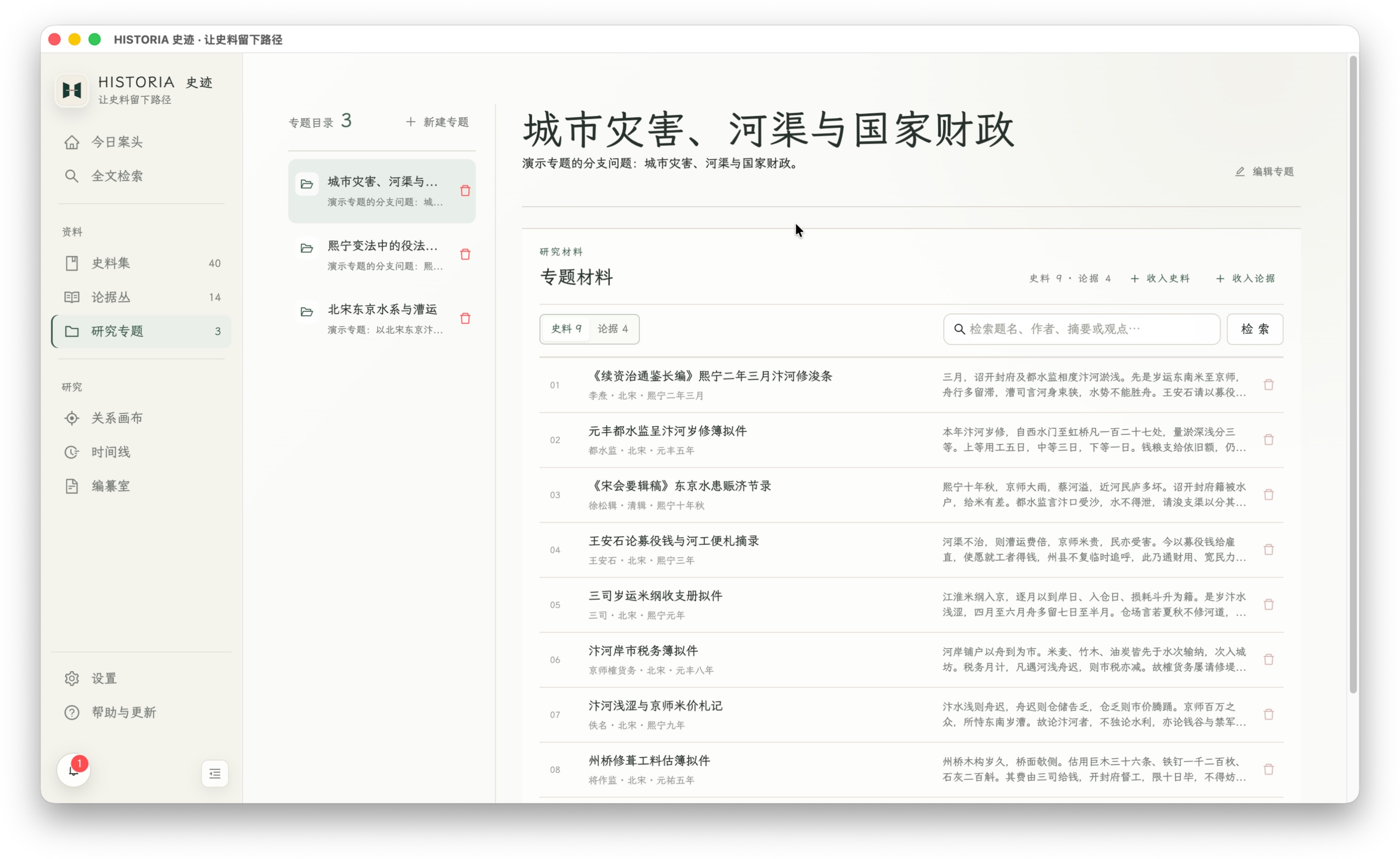Open 帮助与更新
This screenshot has height=859, width=1400.
(x=141, y=712)
